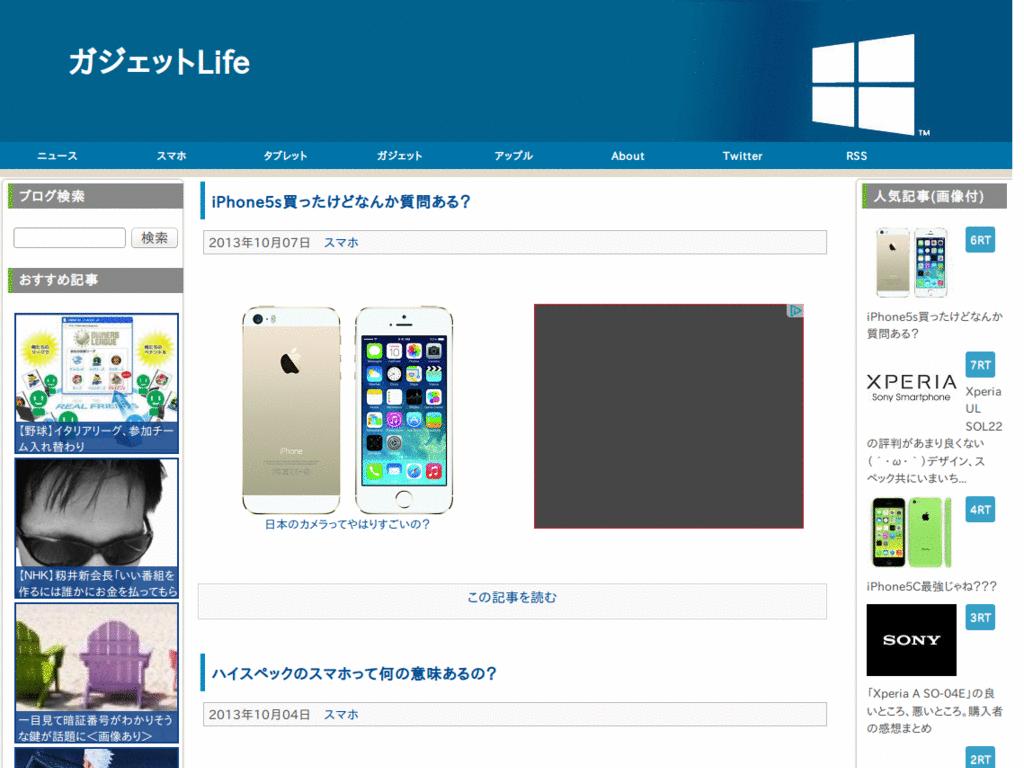Focus the blog search input field
This screenshot has height=768, width=1024.
(69, 238)
